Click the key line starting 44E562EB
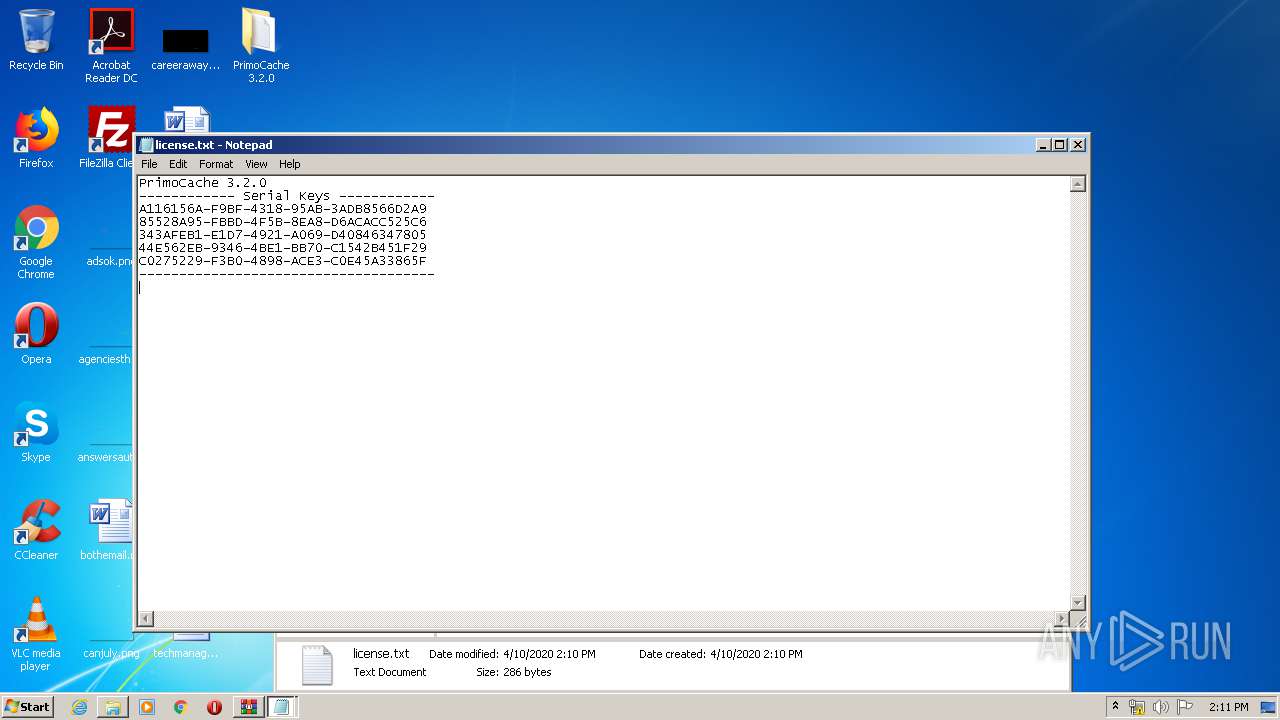This screenshot has height=720, width=1280. (283, 248)
